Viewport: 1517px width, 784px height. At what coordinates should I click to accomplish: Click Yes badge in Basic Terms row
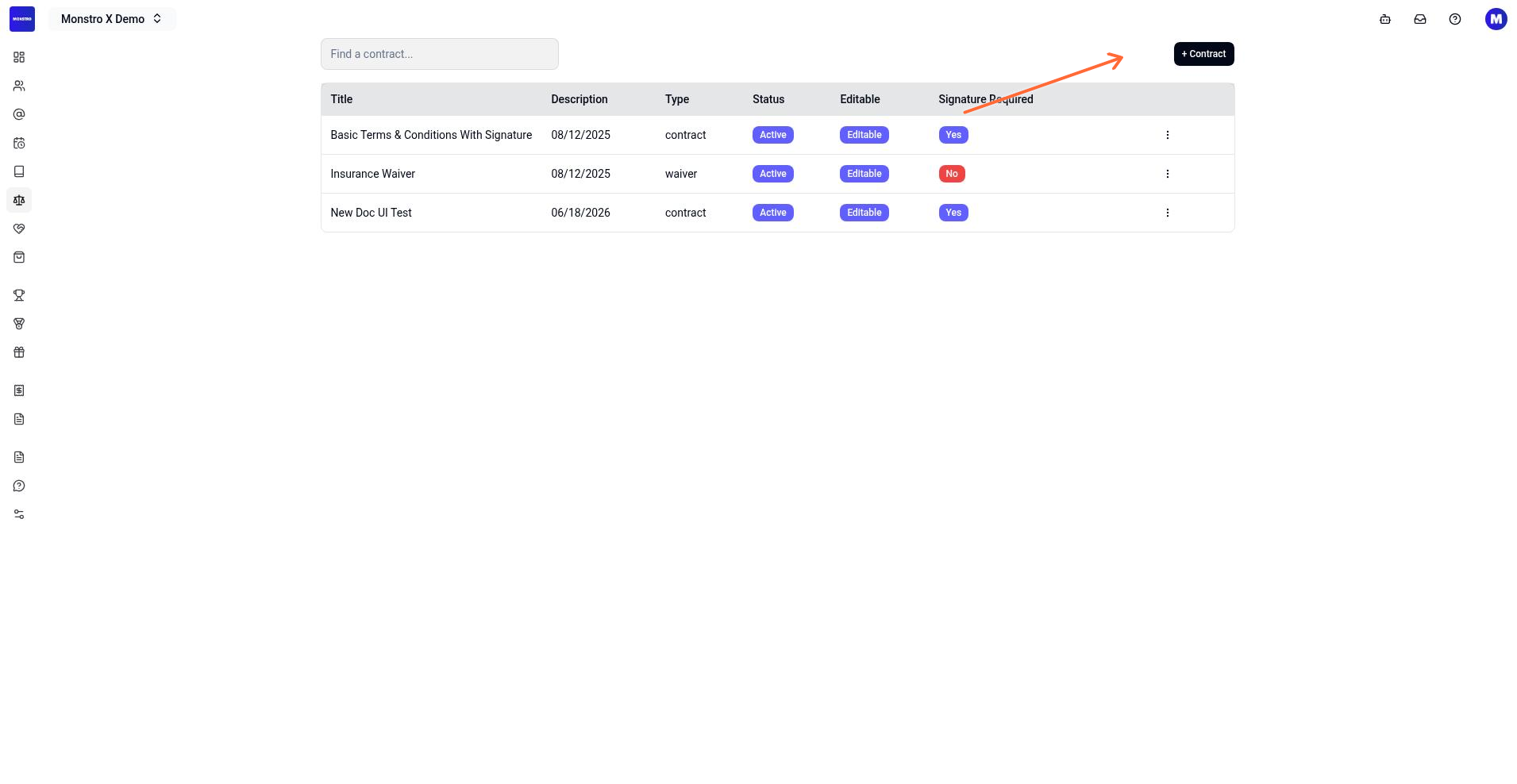tap(953, 135)
